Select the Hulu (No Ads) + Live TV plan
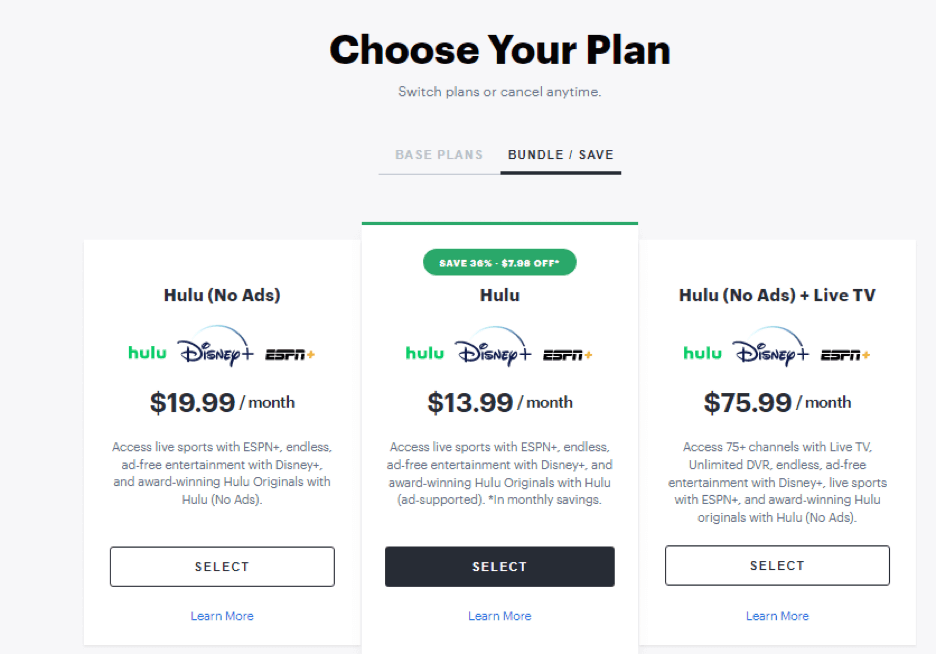This screenshot has width=936, height=654. coord(777,565)
